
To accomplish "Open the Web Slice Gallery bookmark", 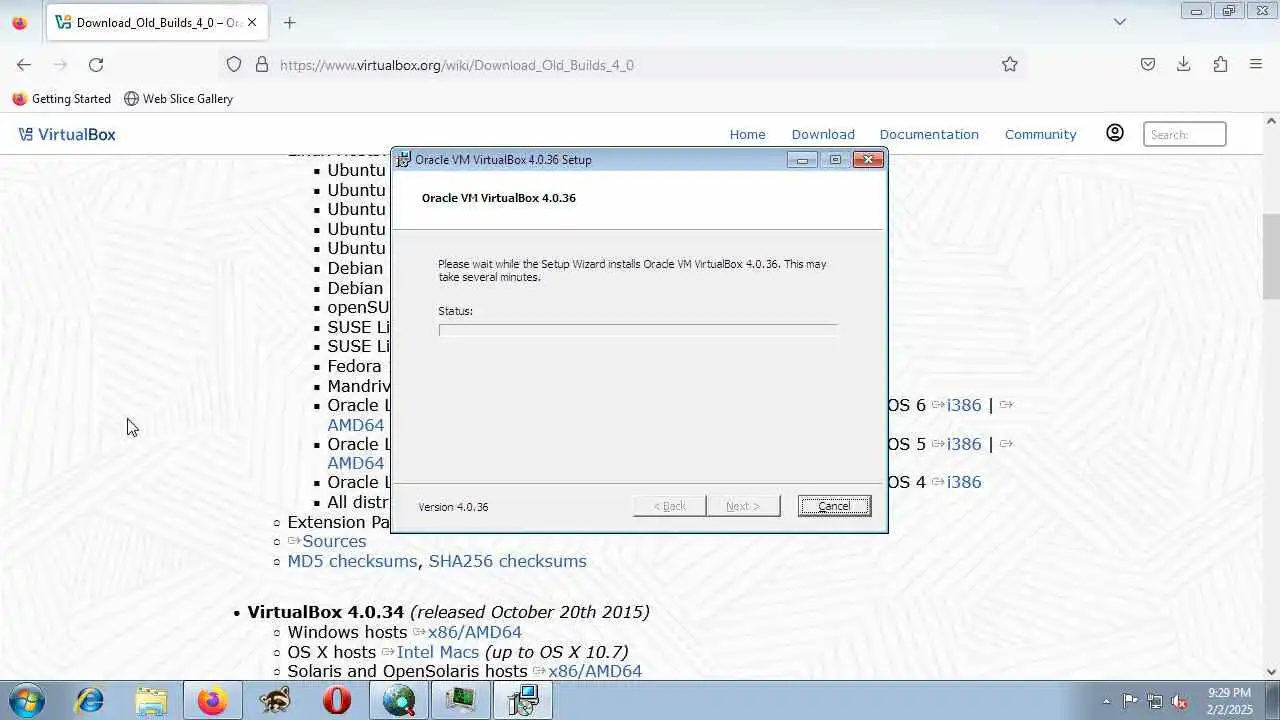I will click(x=178, y=99).
